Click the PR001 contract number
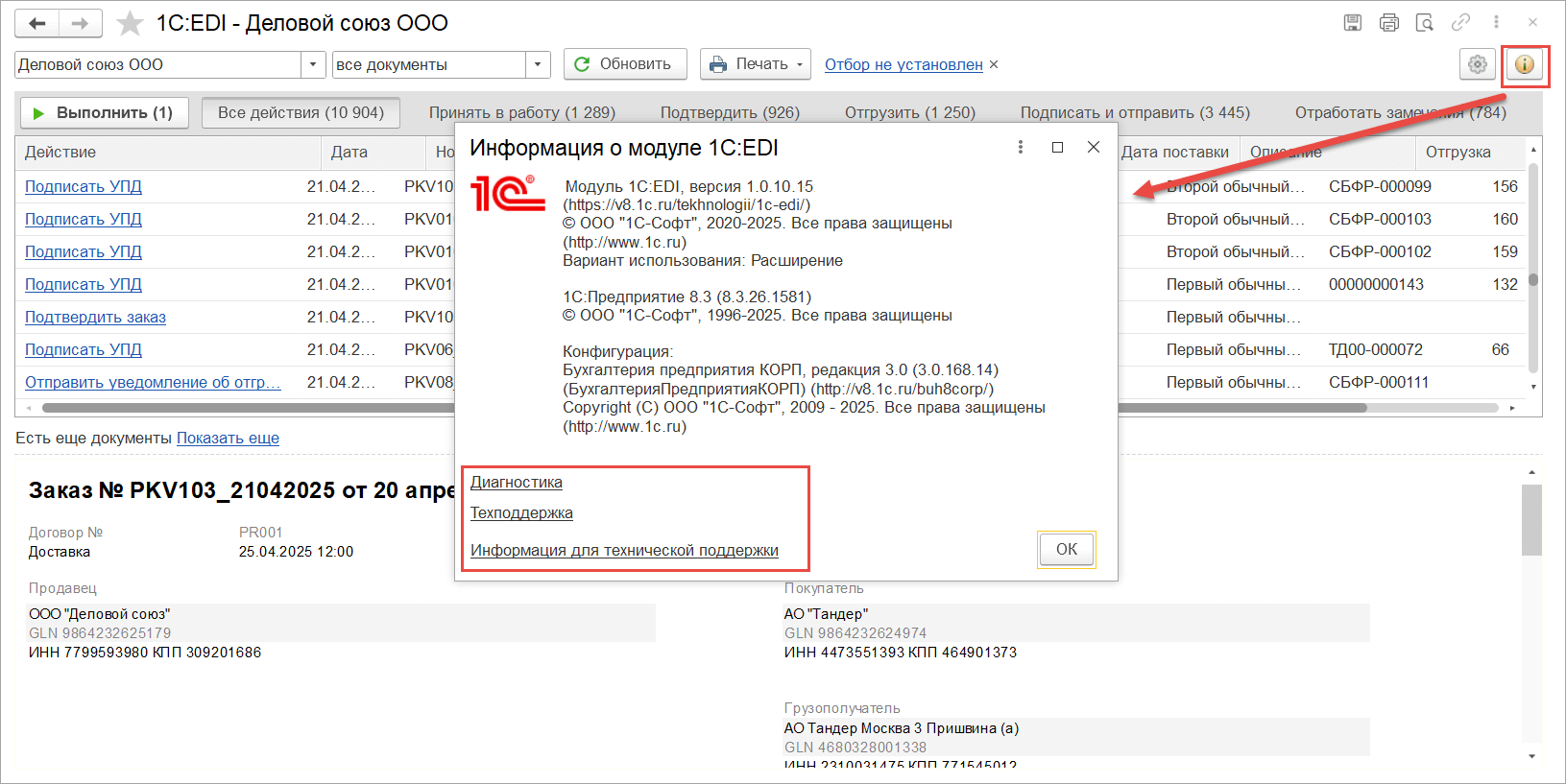The width and height of the screenshot is (1566, 784). point(261,532)
